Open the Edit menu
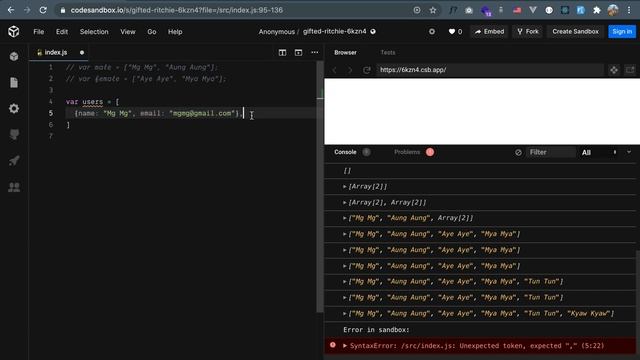Image resolution: width=640 pixels, height=360 pixels. pyautogui.click(x=62, y=31)
